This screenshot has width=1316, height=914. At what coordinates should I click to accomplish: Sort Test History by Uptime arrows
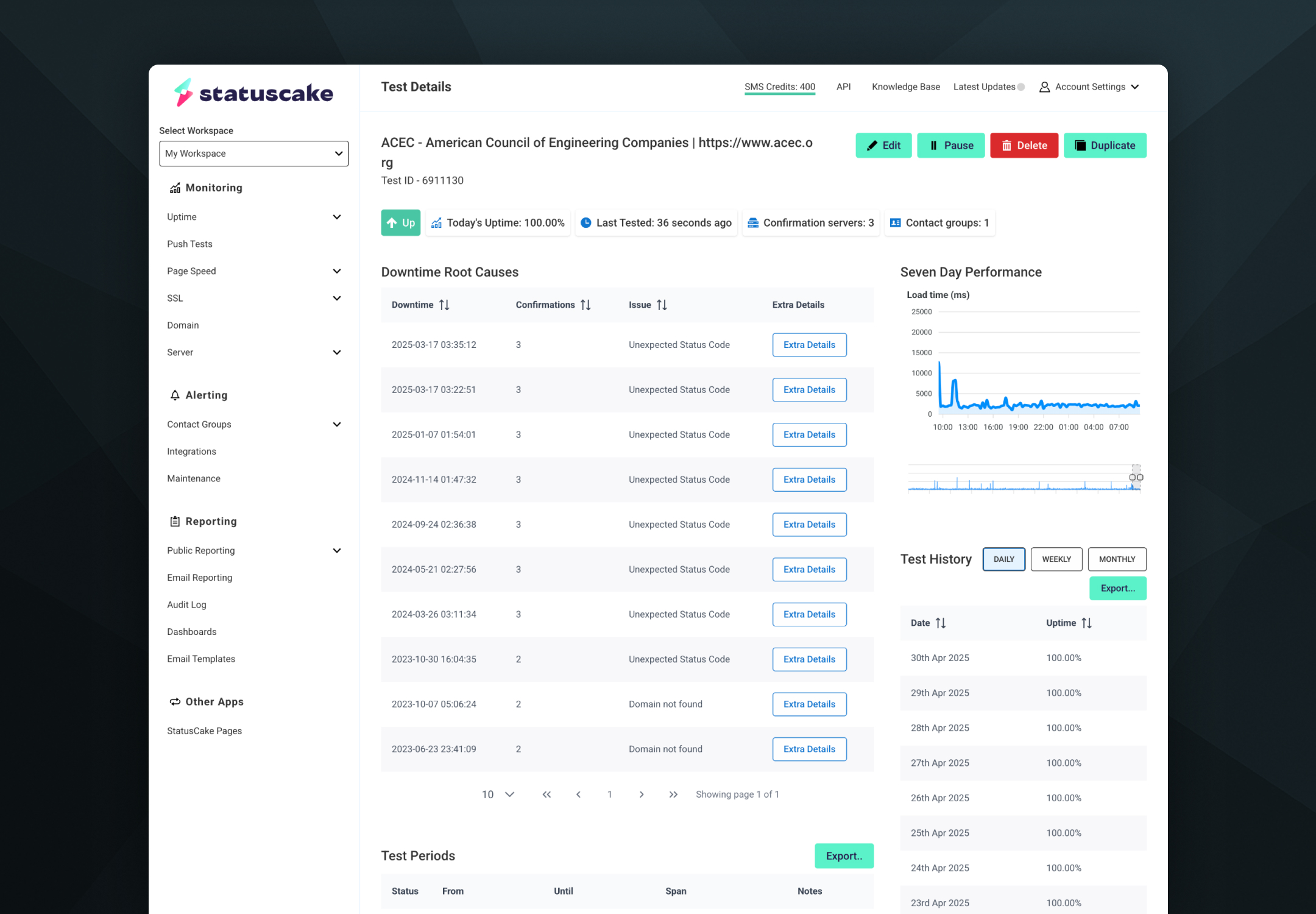pos(1087,623)
